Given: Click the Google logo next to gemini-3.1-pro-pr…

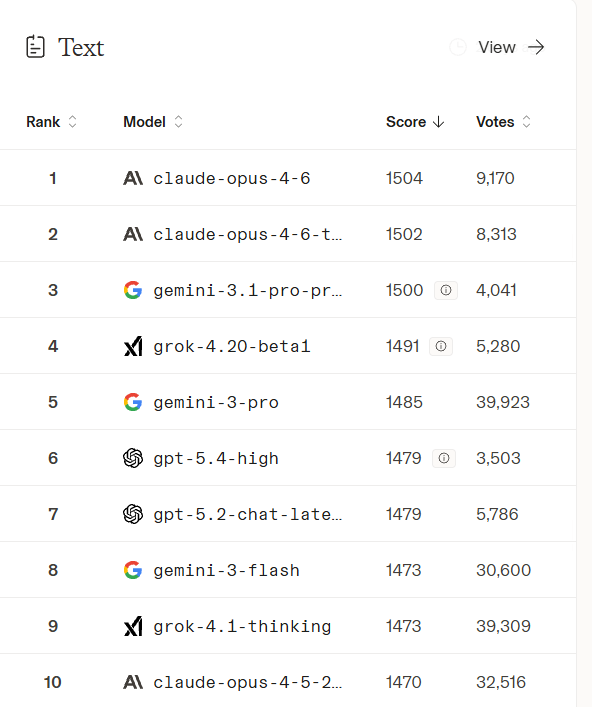Looking at the screenshot, I should point(133,290).
